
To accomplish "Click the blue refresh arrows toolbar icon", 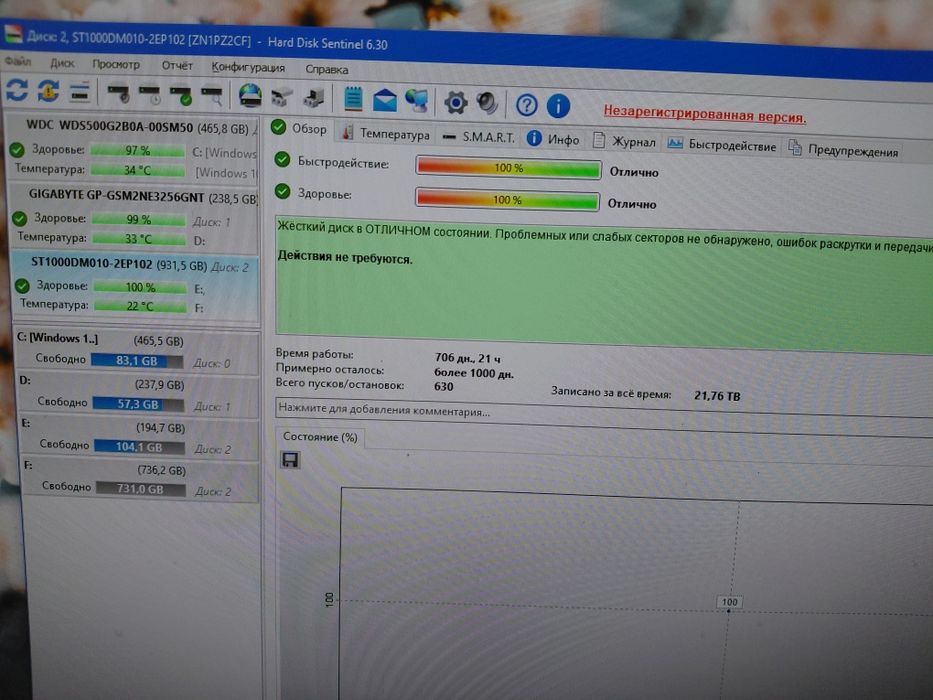I will [x=17, y=90].
